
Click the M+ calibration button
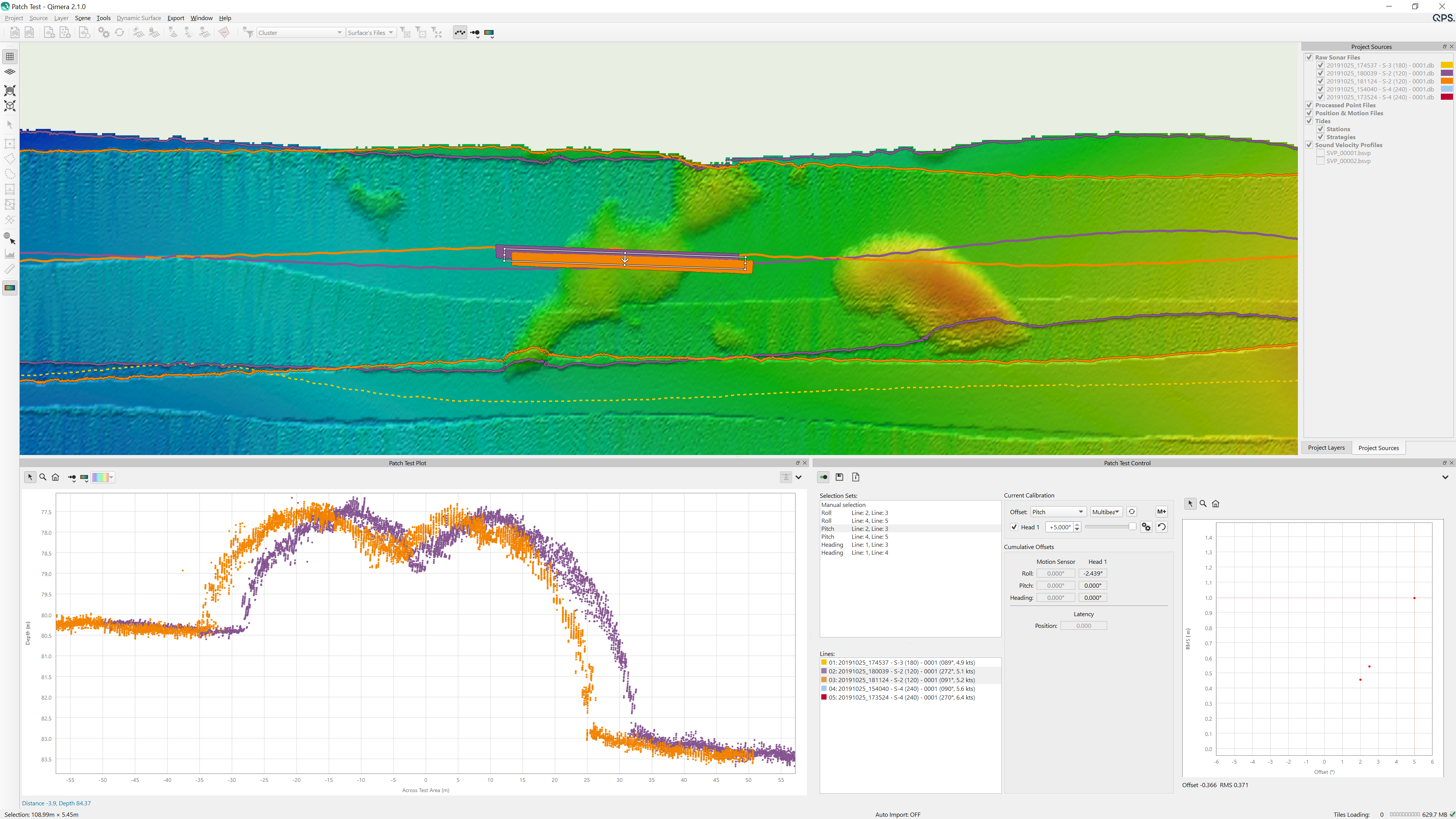click(x=1161, y=511)
